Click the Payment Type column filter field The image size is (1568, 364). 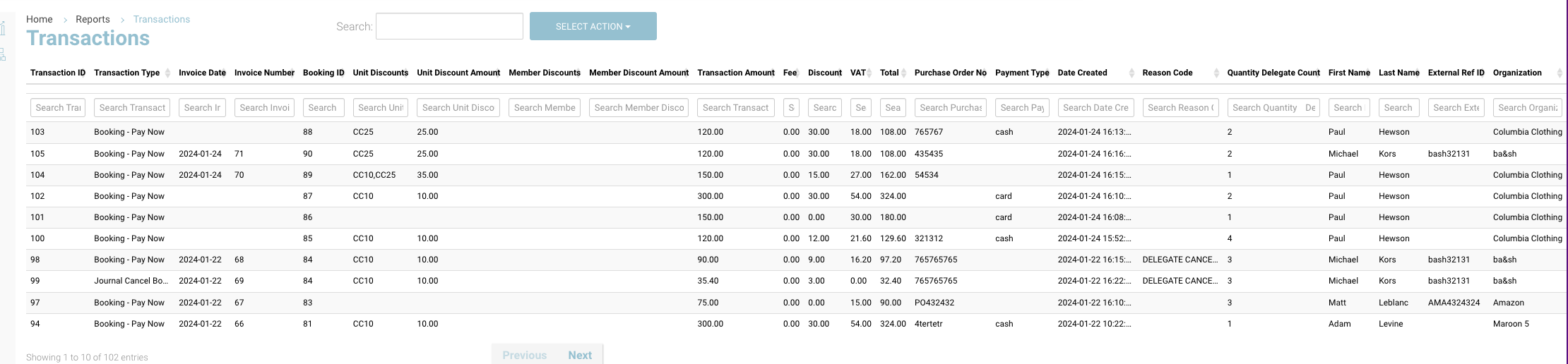pyautogui.click(x=1021, y=108)
